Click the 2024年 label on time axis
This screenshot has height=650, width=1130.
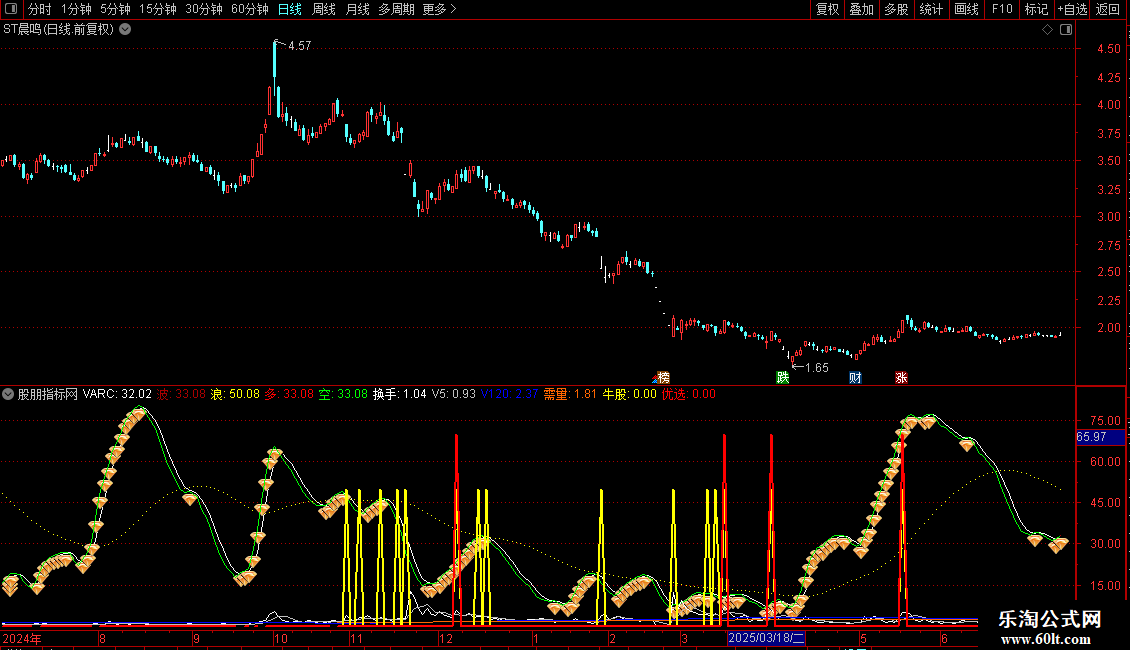(22, 638)
